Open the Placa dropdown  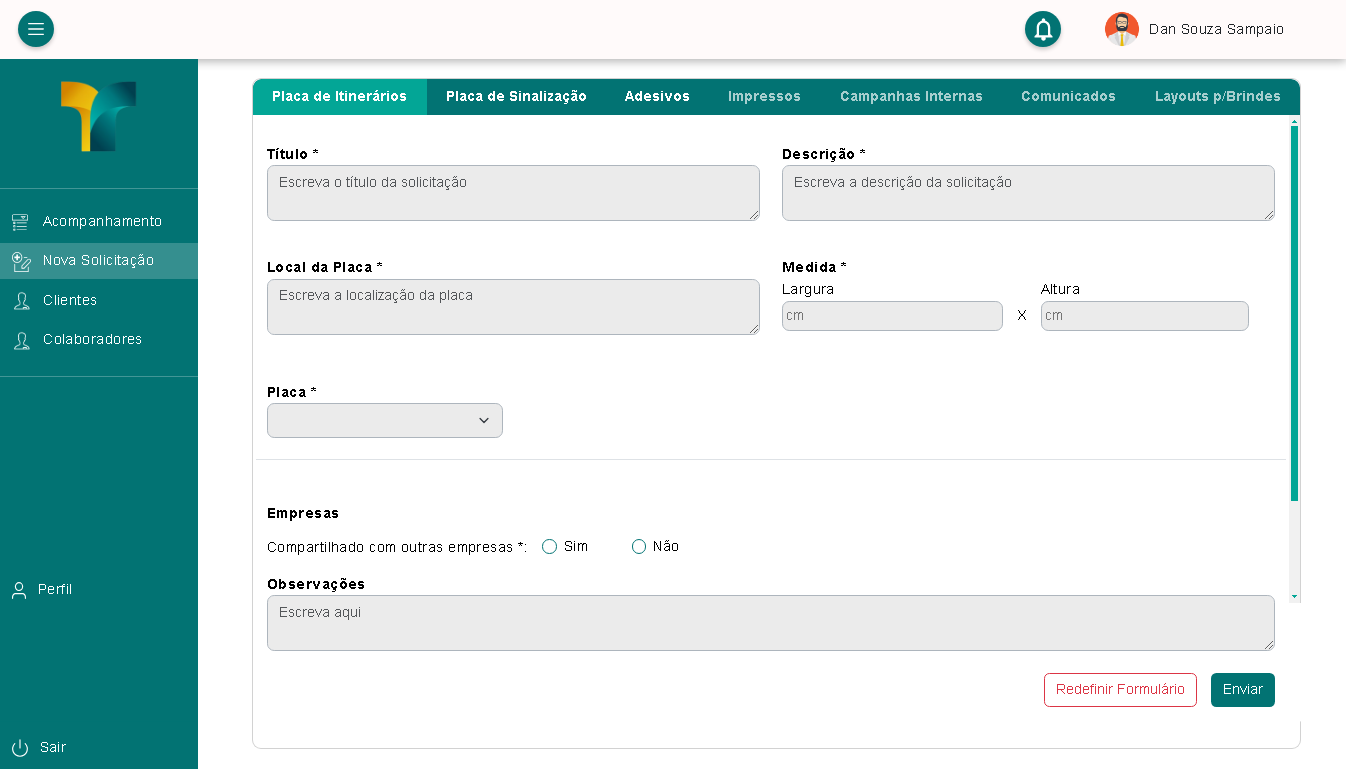(x=384, y=421)
